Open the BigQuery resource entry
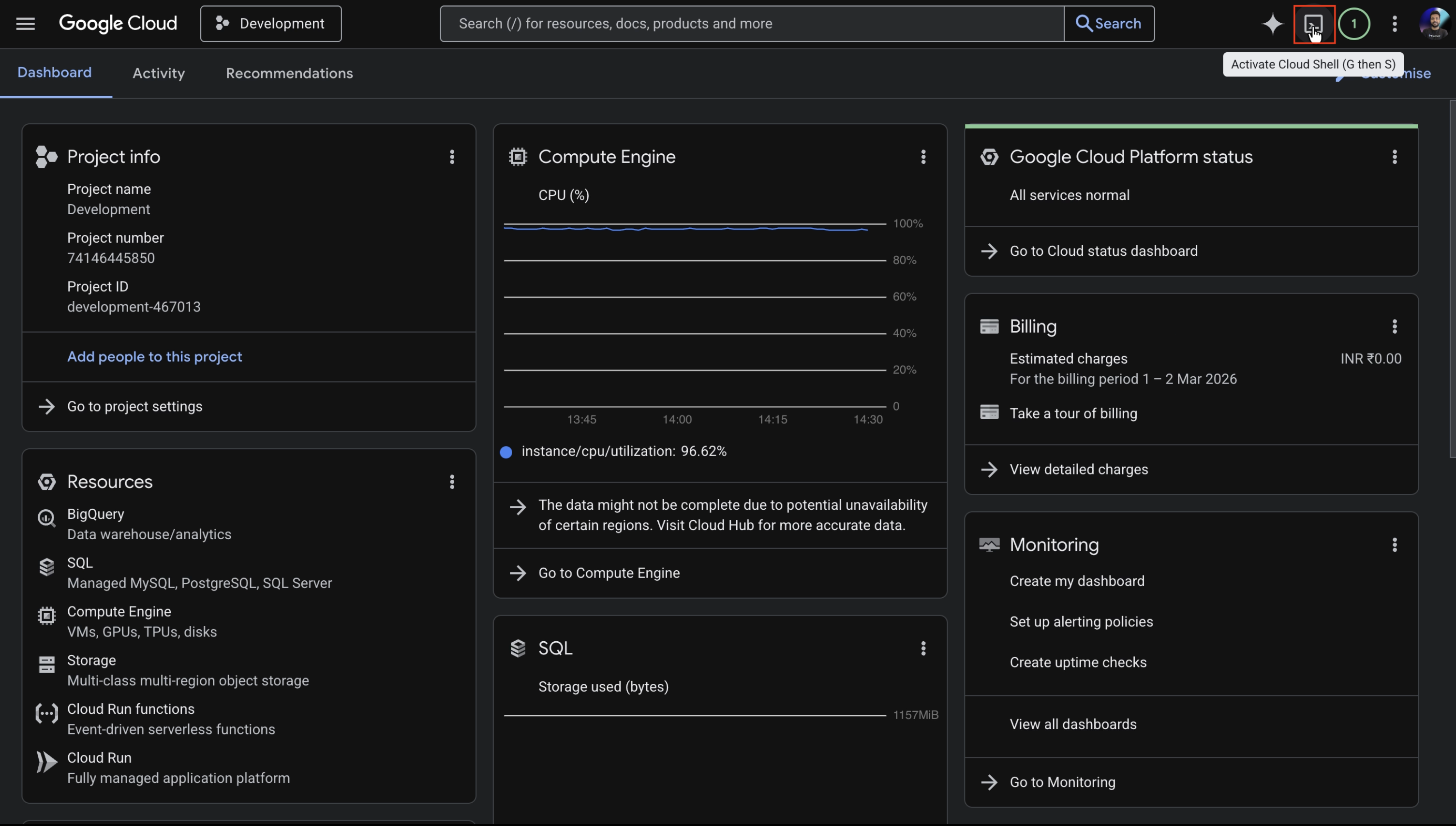 pos(149,524)
